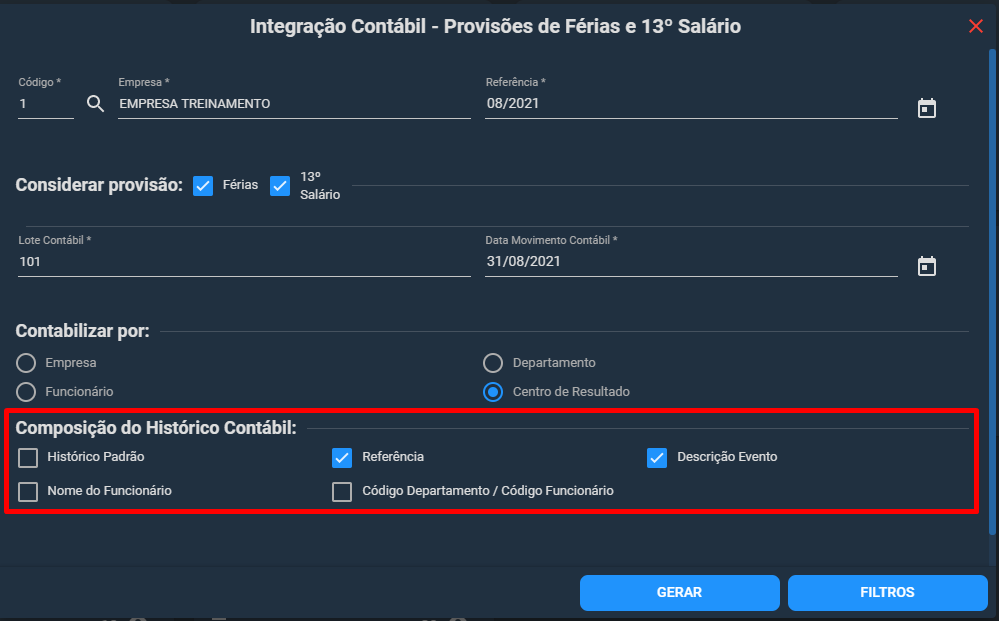Click the company search magnifier icon

coord(95,103)
